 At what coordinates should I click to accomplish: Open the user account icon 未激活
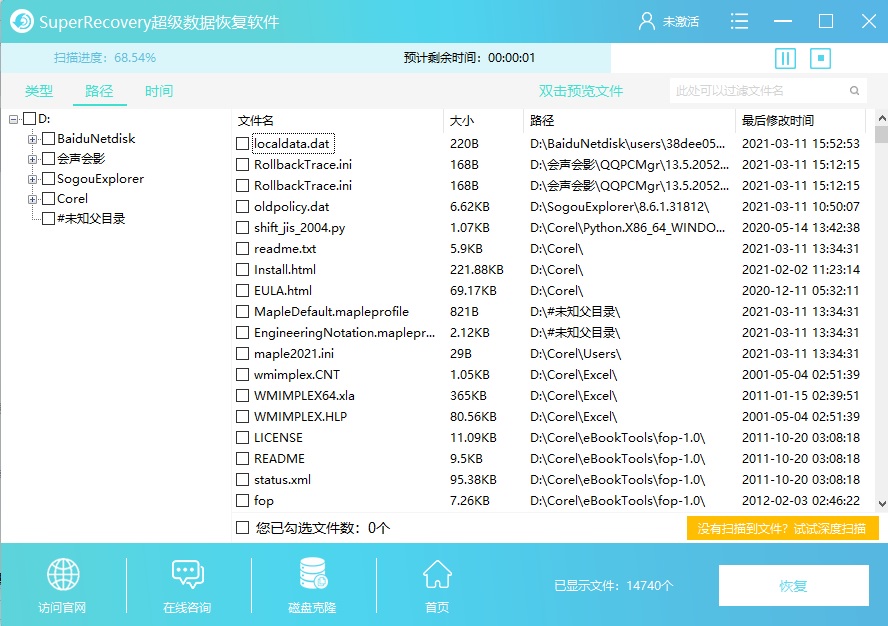(x=646, y=22)
